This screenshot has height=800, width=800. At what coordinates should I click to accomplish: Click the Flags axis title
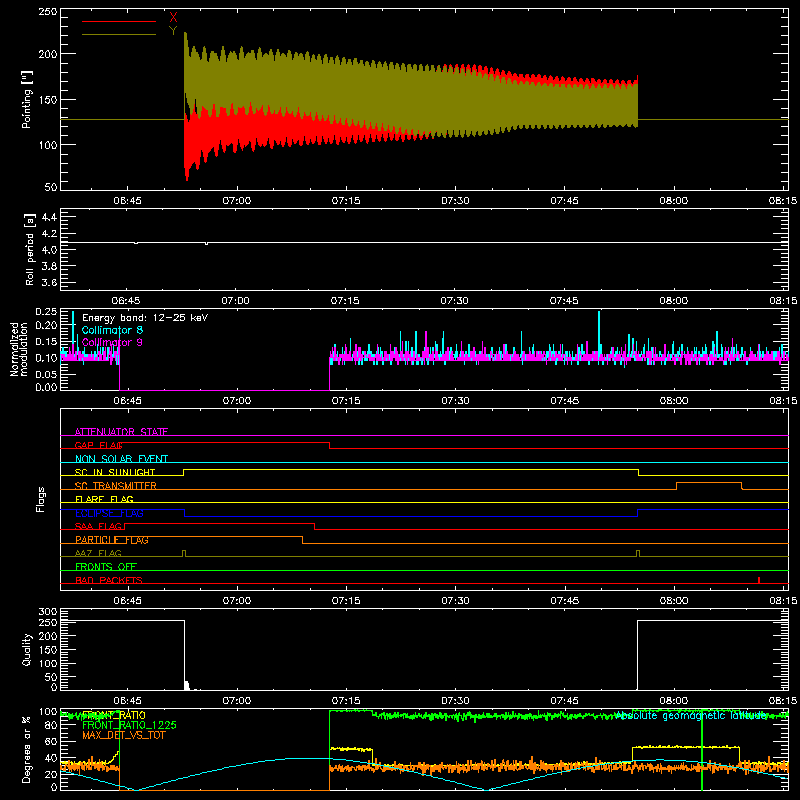[40, 499]
